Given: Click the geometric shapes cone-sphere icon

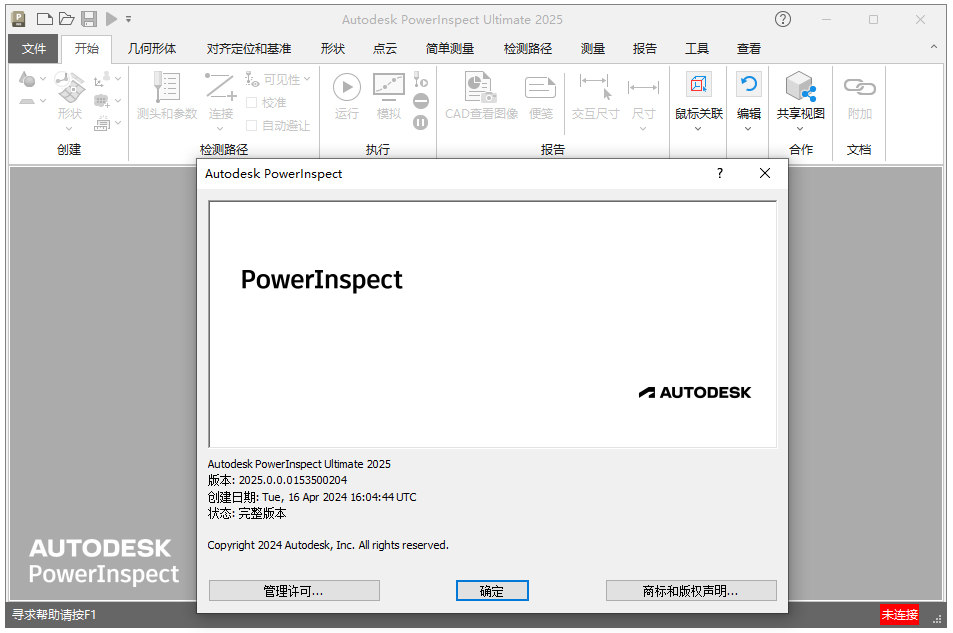Looking at the screenshot, I should [27, 79].
